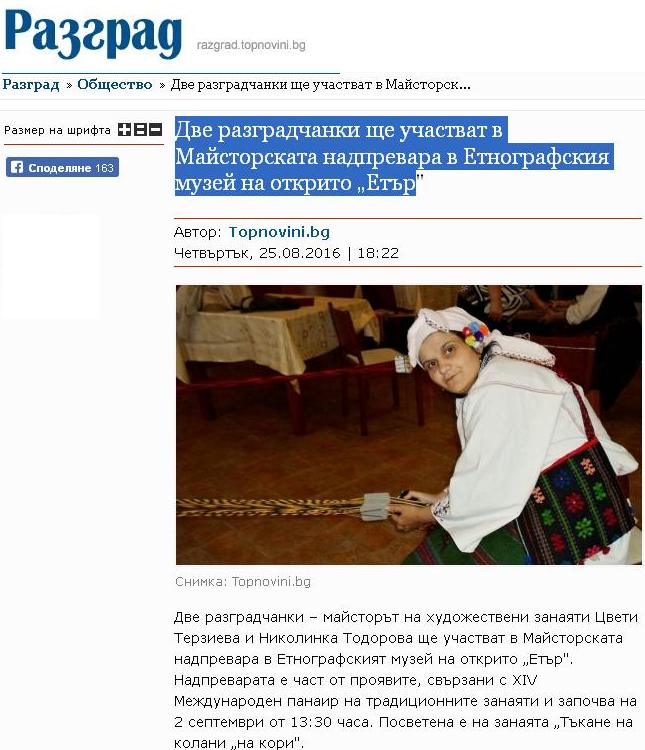Share the article via Споделяне button

click(x=62, y=167)
